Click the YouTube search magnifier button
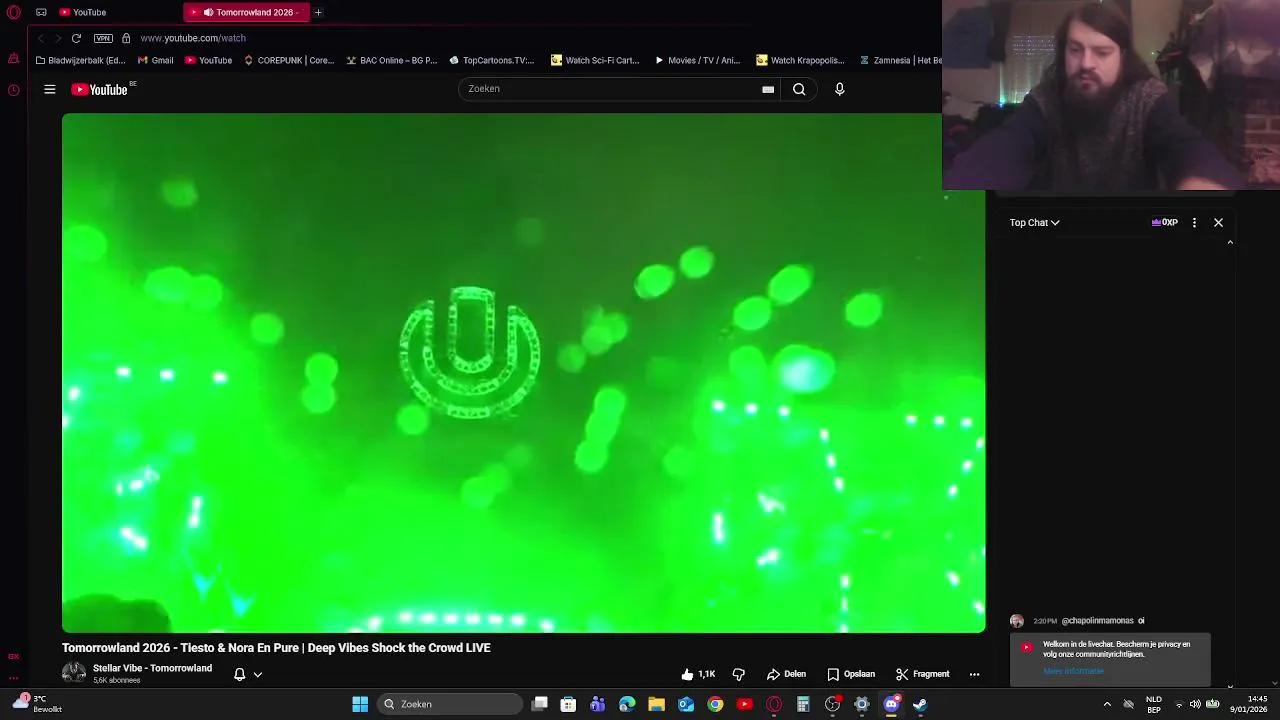 pyautogui.click(x=799, y=89)
